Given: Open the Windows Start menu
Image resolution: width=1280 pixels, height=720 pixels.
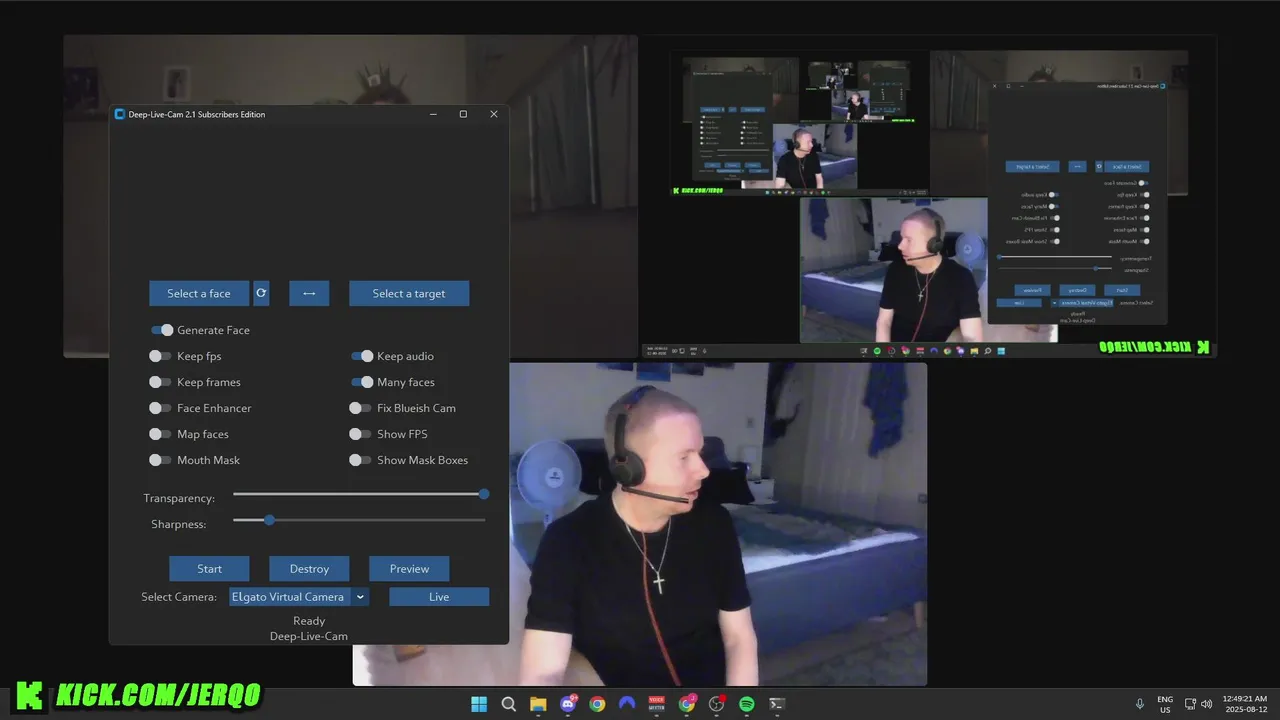Looking at the screenshot, I should 479,704.
